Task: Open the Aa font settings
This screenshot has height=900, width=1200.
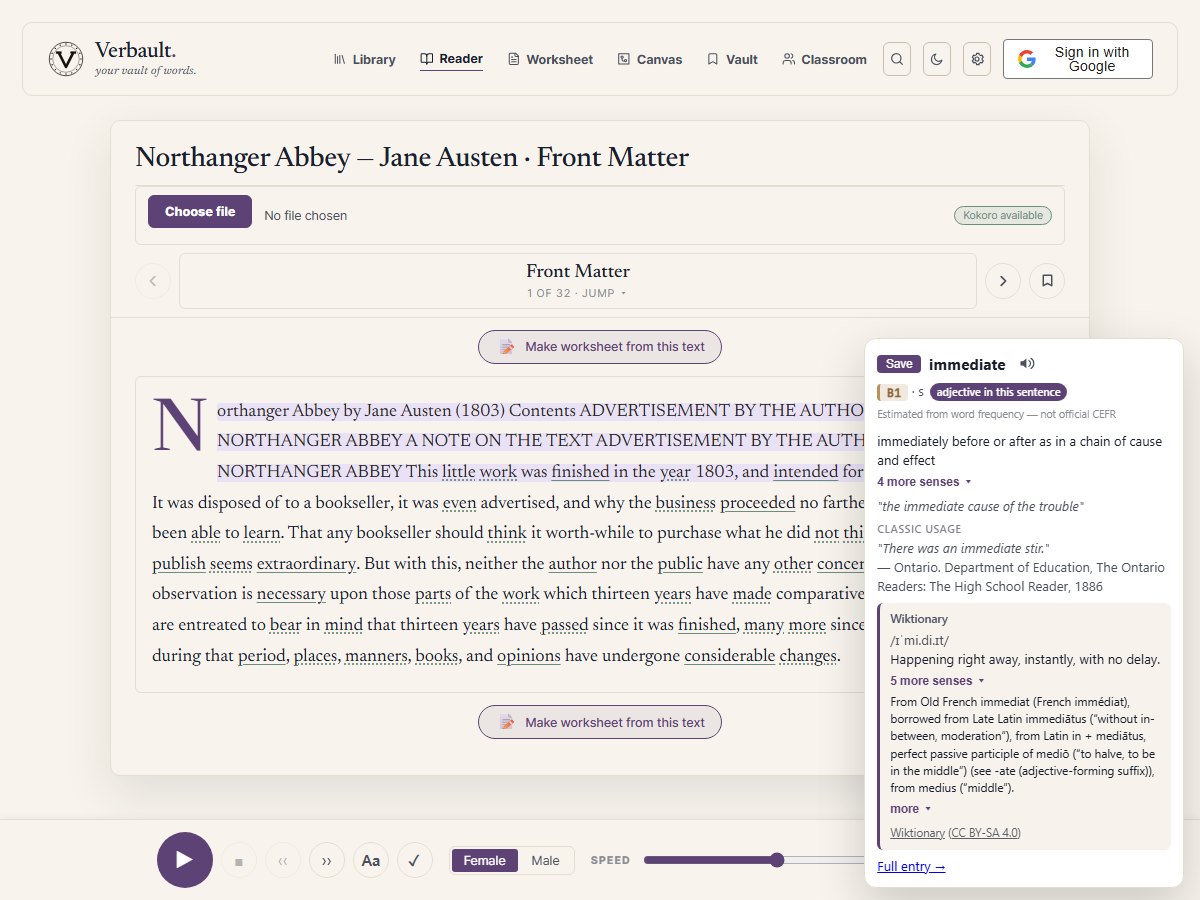Action: tap(371, 860)
